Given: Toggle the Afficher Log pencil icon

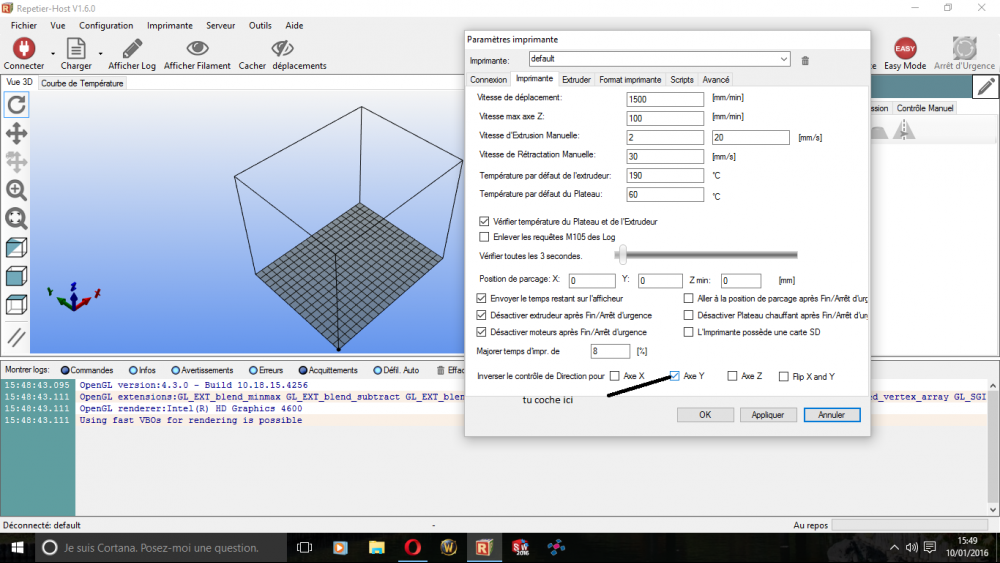Looking at the screenshot, I should (132, 48).
